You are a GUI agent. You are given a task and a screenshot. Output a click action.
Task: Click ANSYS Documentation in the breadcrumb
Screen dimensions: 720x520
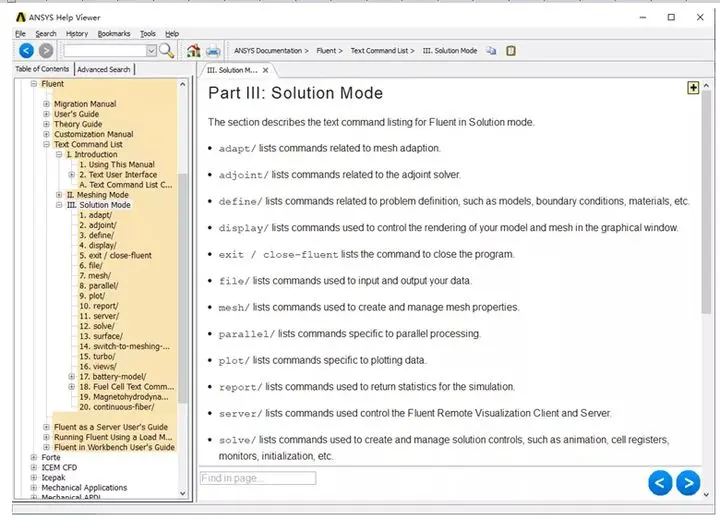coord(268,51)
